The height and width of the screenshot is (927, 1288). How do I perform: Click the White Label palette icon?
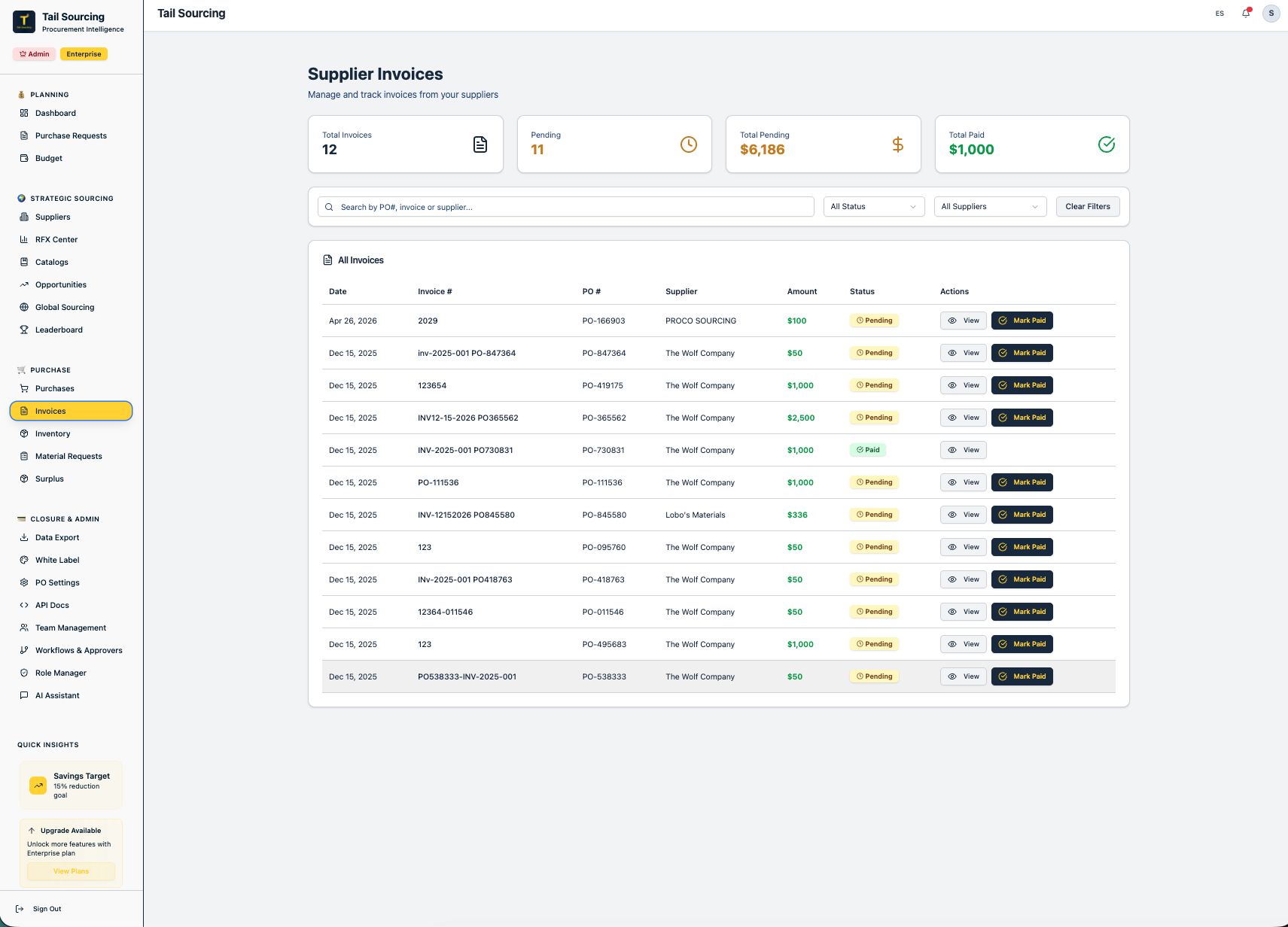24,560
